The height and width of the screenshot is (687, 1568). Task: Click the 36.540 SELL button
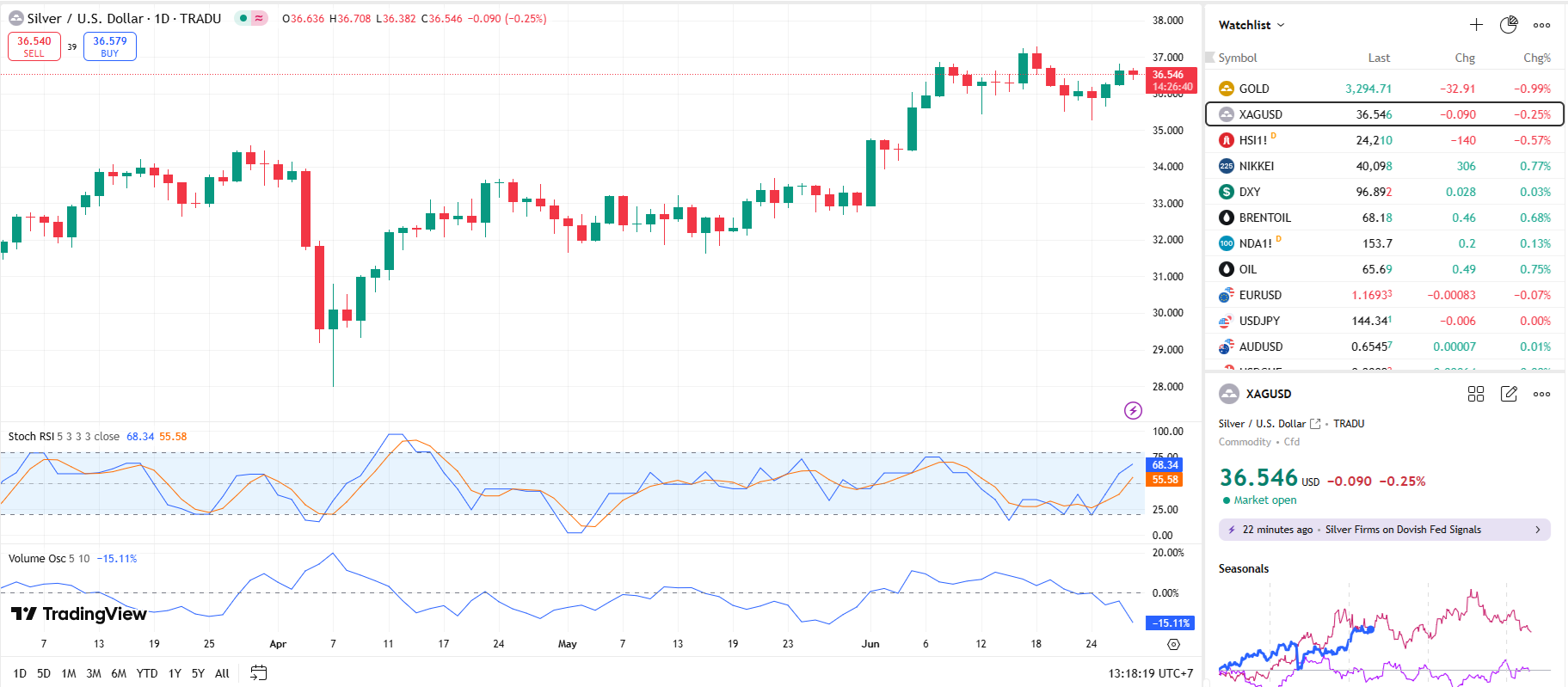(34, 46)
